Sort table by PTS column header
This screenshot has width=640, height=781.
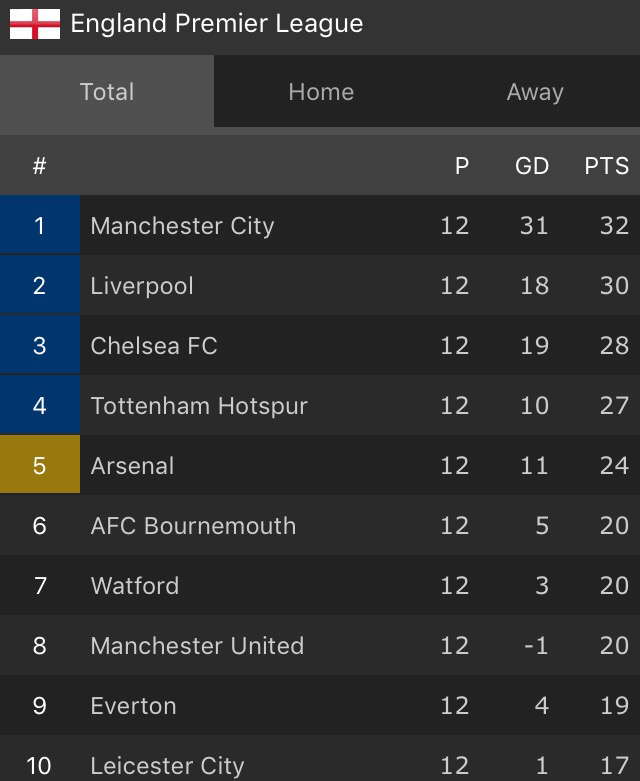click(x=606, y=166)
